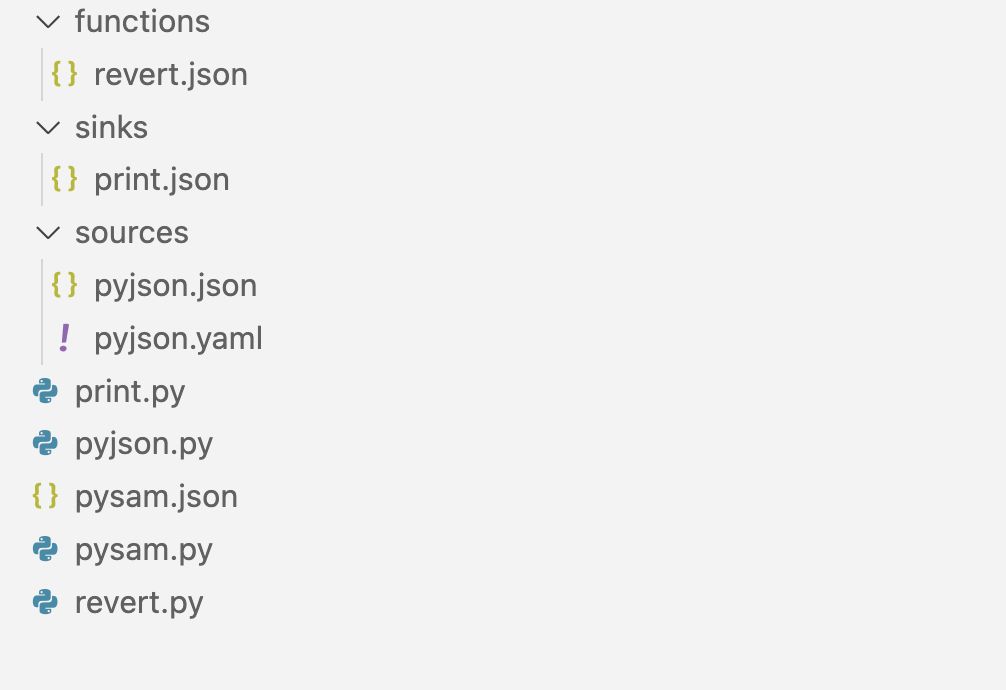Screen dimensions: 1006x690
Task: Click the Python icon next to pyjson.py
Action: point(45,443)
